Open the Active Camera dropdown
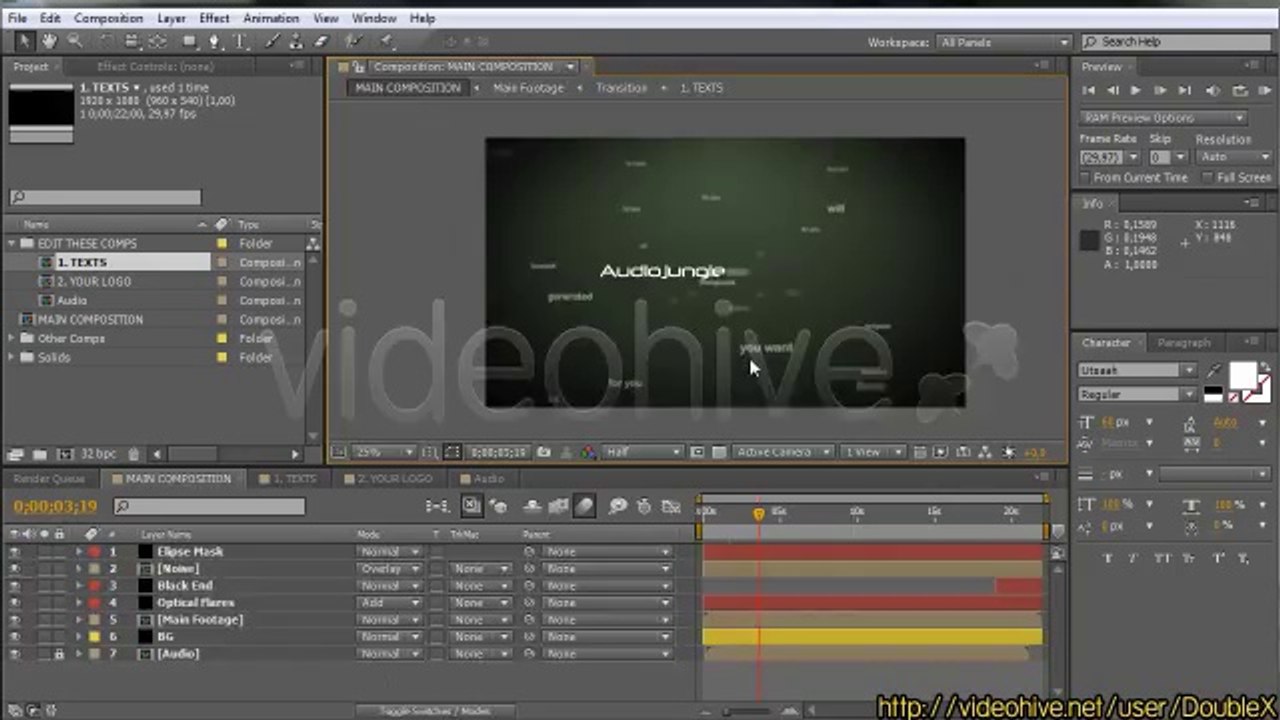The height and width of the screenshot is (720, 1280). click(782, 452)
